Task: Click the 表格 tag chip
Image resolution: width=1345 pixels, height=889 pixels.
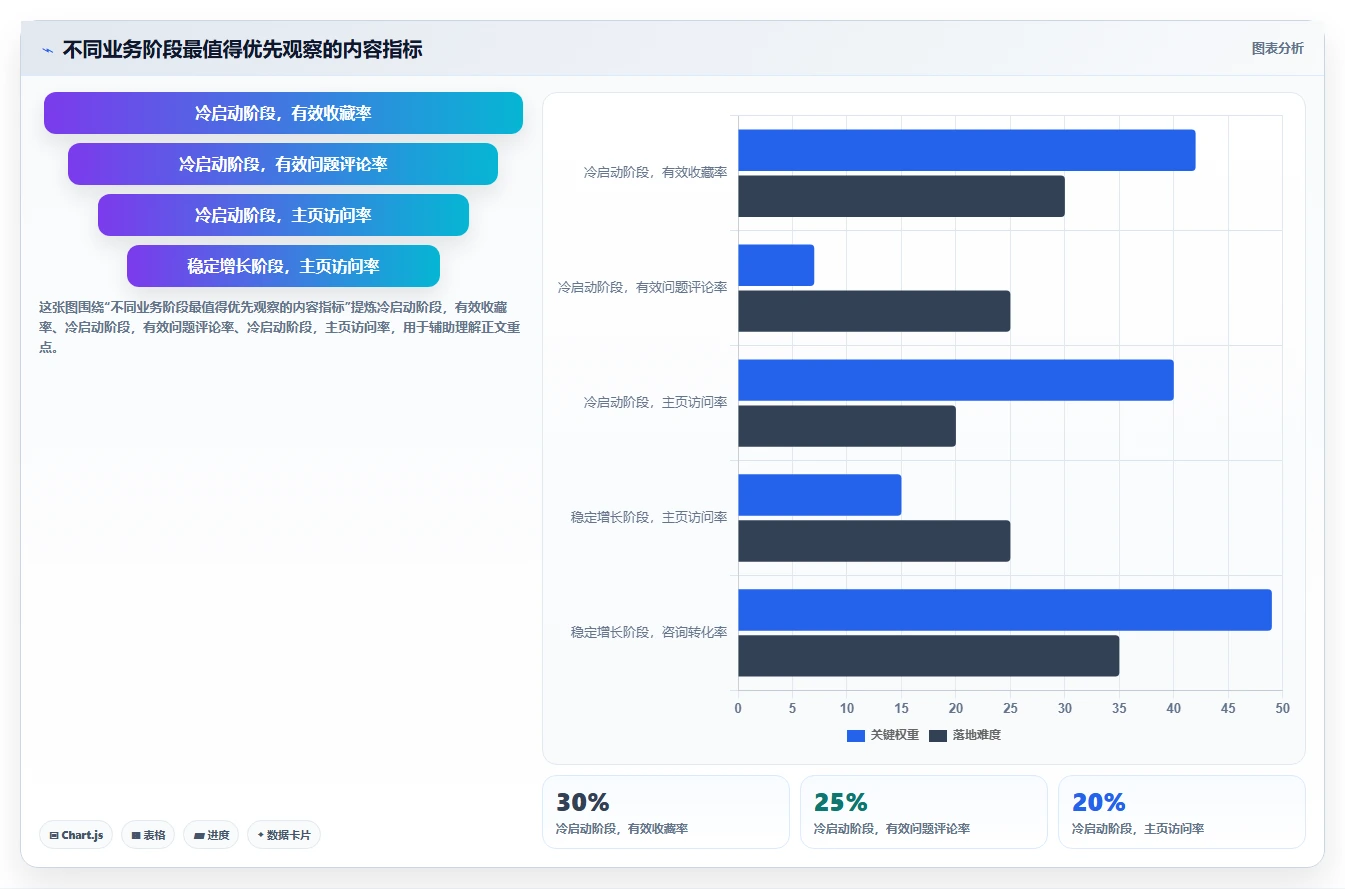Action: 149,835
